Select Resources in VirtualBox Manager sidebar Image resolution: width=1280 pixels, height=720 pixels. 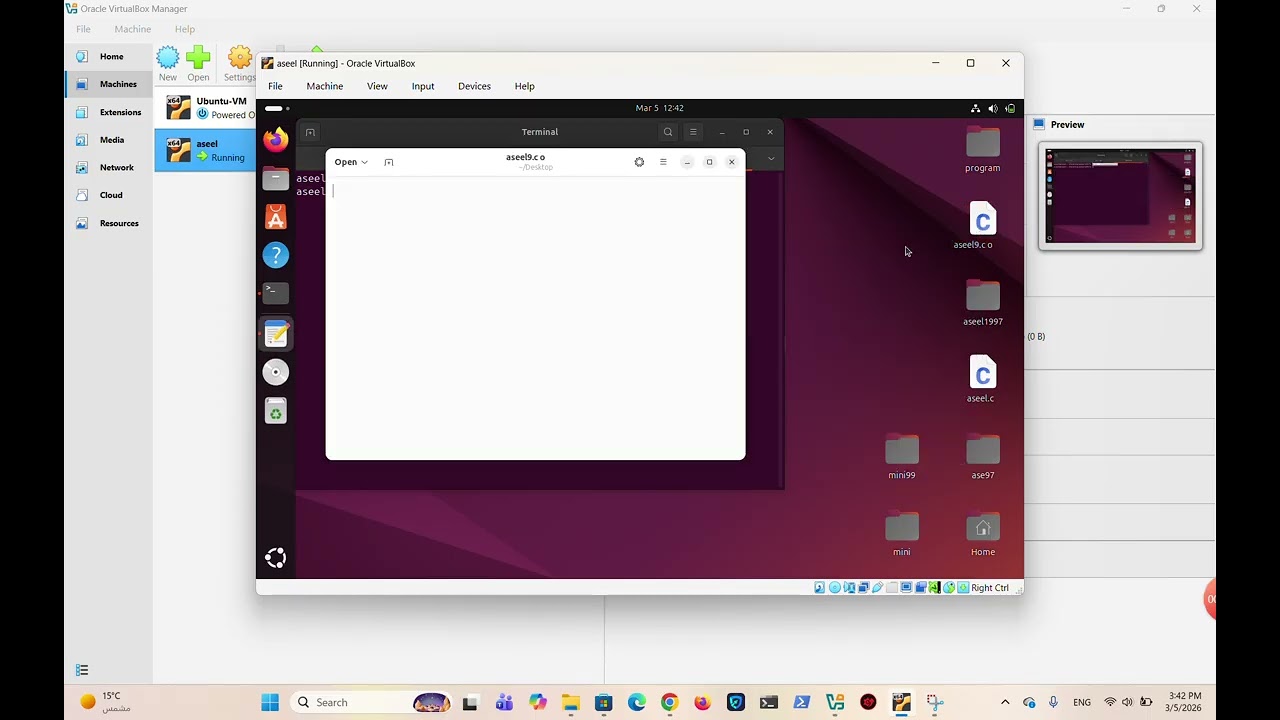click(109, 223)
